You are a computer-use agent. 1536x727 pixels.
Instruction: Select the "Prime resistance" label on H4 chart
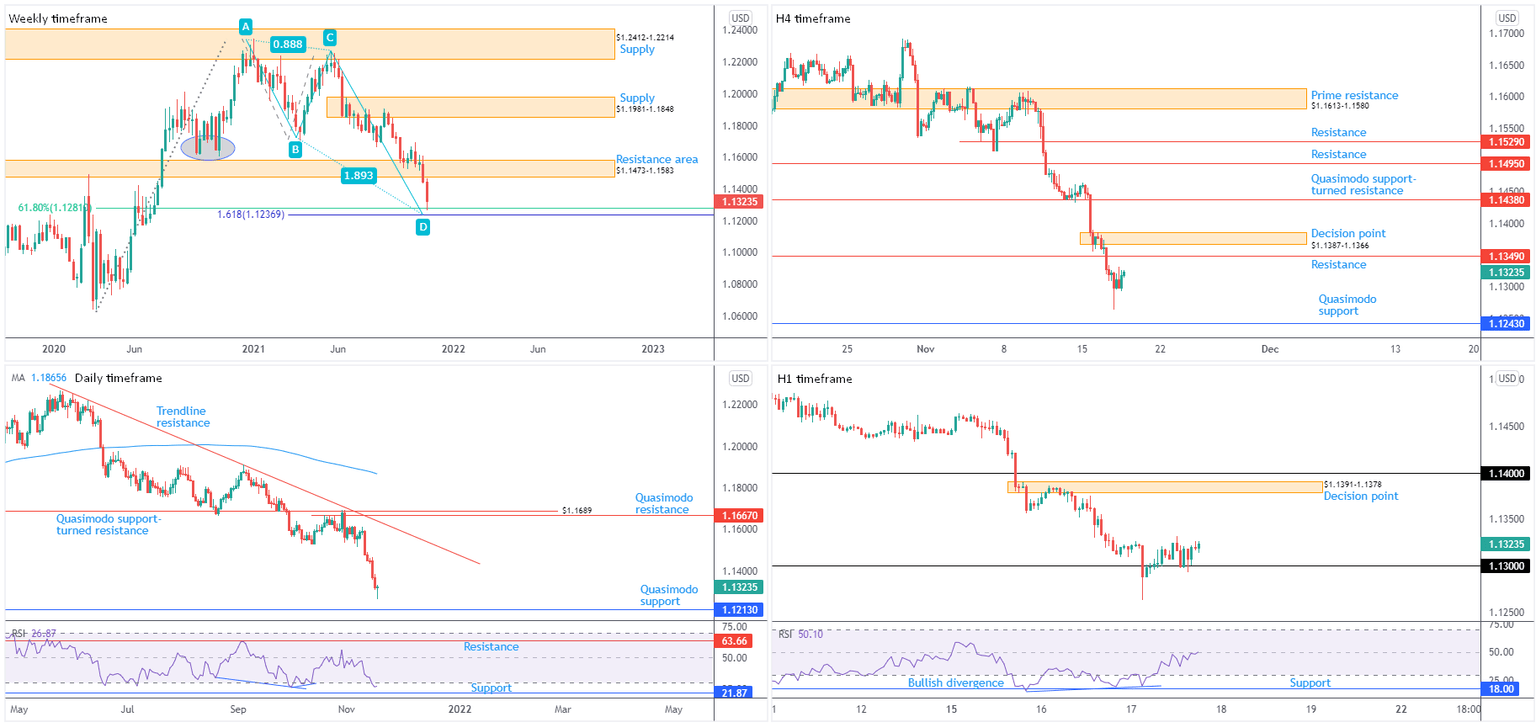point(1355,95)
